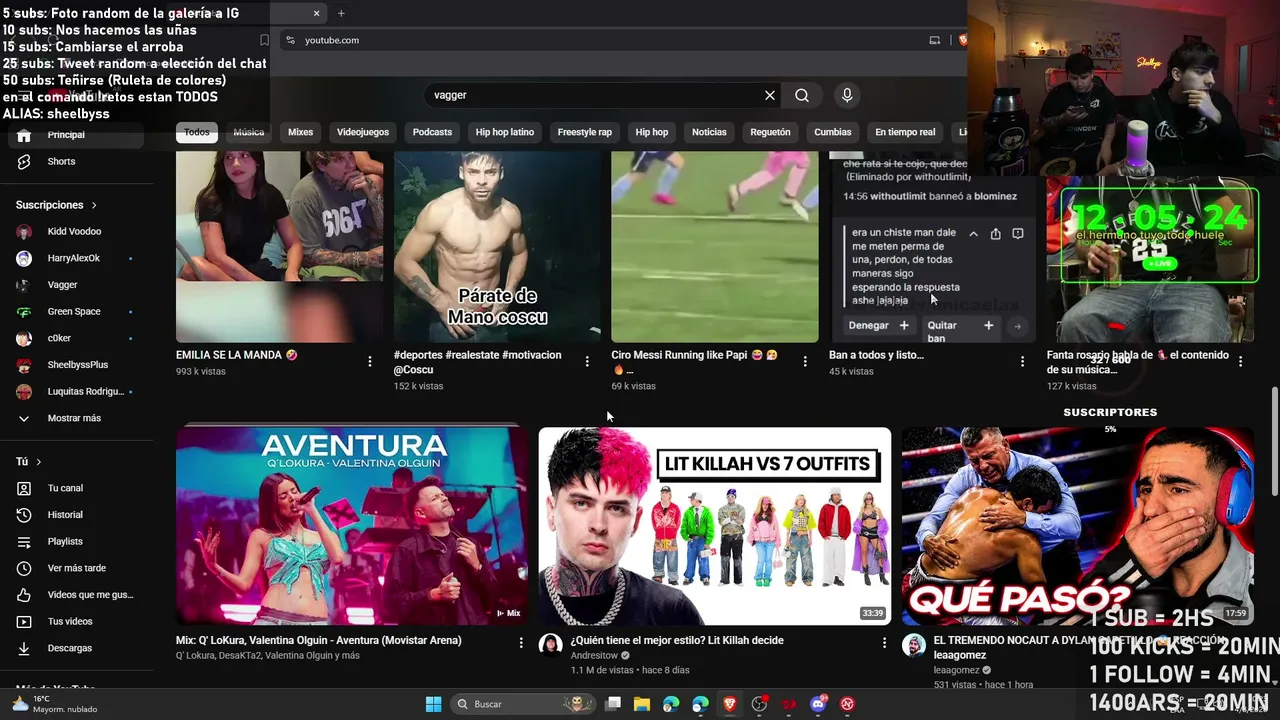This screenshot has width=1280, height=720.
Task: Open Windows Start menu
Action: click(x=433, y=704)
